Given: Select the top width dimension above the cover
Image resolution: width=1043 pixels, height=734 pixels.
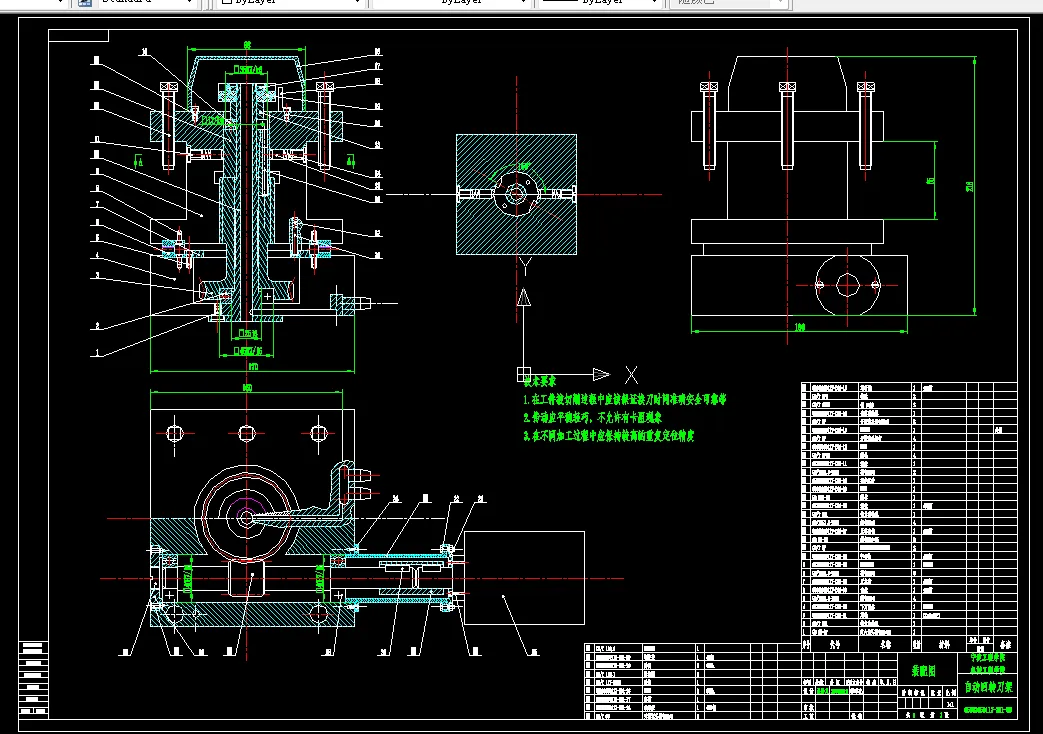Looking at the screenshot, I should (247, 45).
